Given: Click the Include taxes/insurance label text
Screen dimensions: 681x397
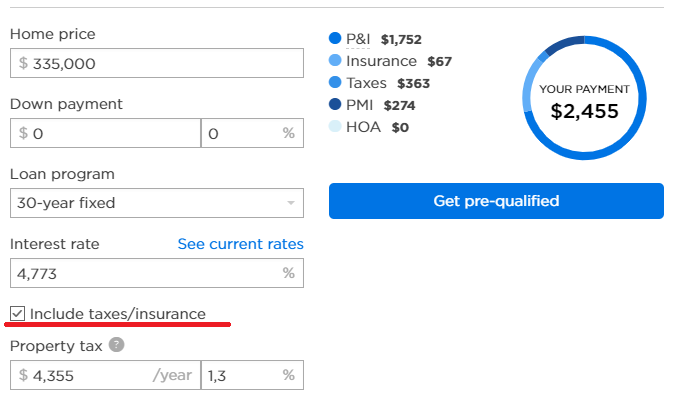Looking at the screenshot, I should pyautogui.click(x=118, y=314).
